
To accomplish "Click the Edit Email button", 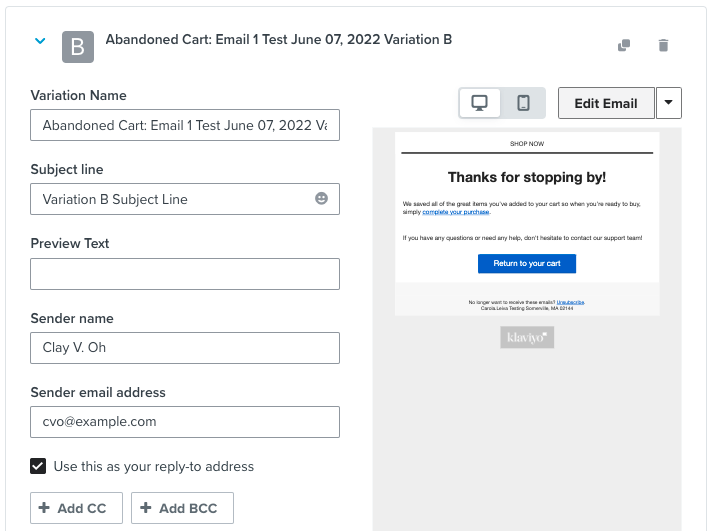I will [606, 103].
